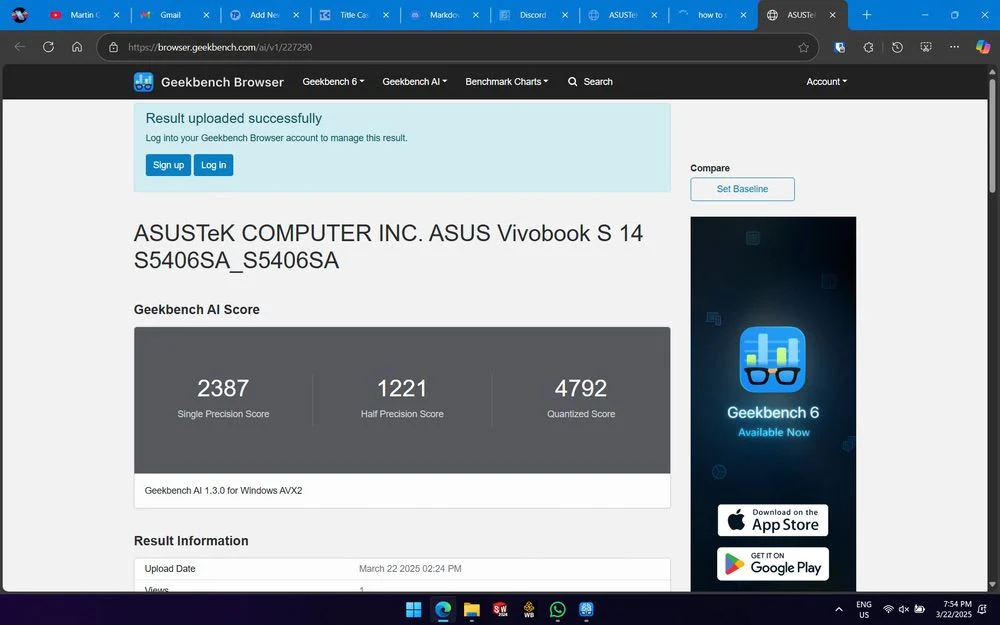Open Search in Geekbench navbar
1000x625 pixels.
click(x=591, y=82)
